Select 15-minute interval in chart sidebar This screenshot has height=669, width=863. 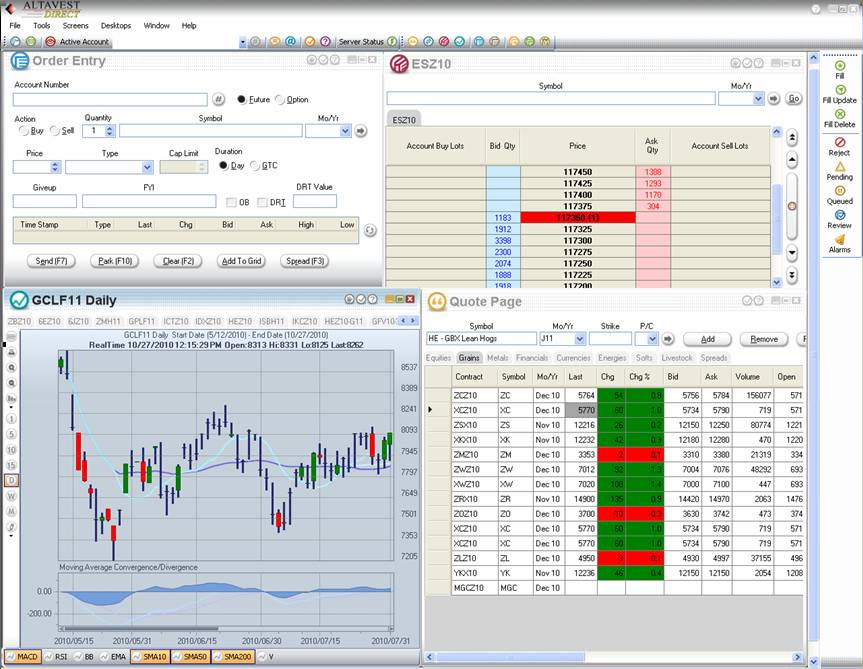(11, 465)
